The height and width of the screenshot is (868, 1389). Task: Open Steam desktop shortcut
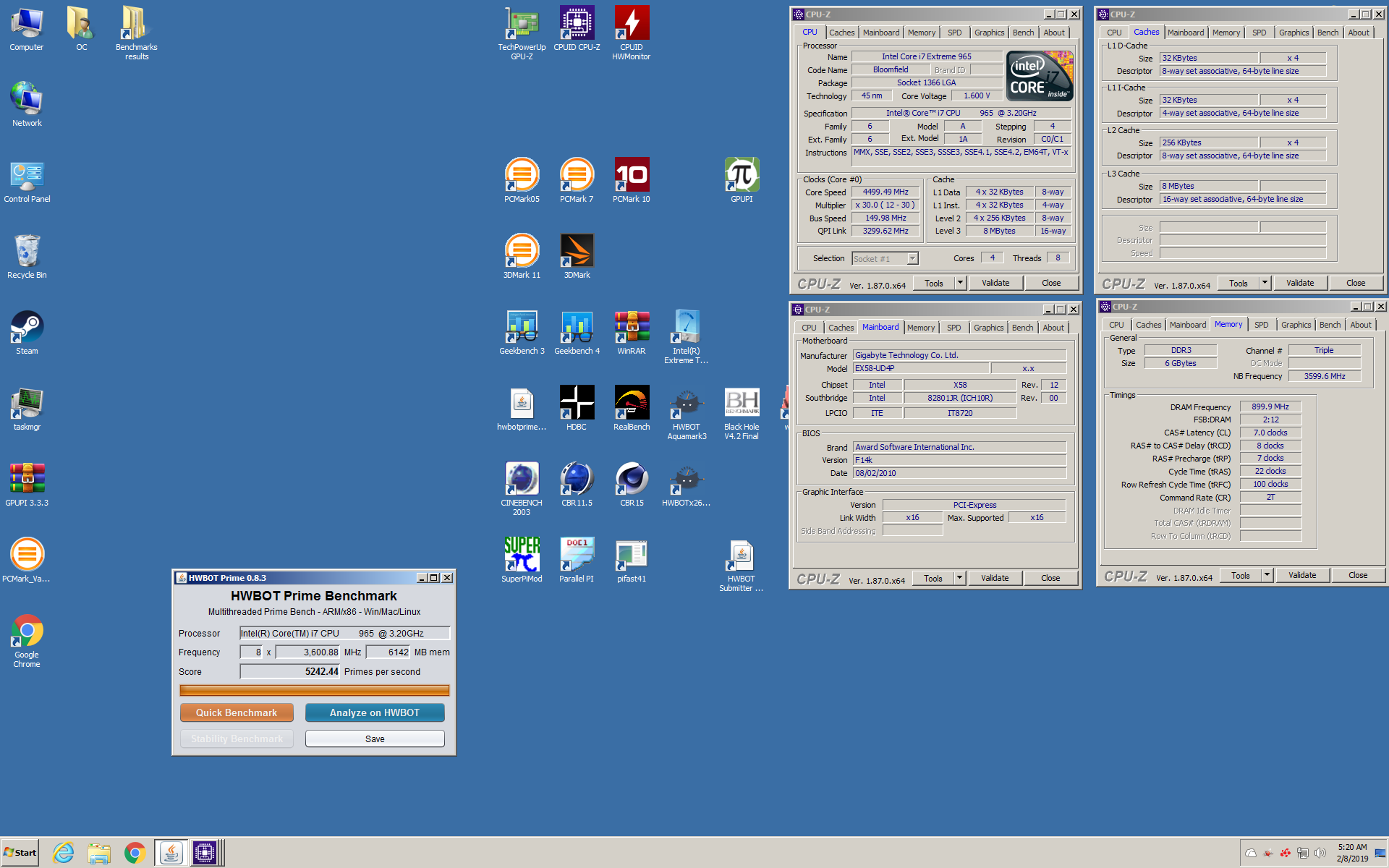(x=27, y=333)
